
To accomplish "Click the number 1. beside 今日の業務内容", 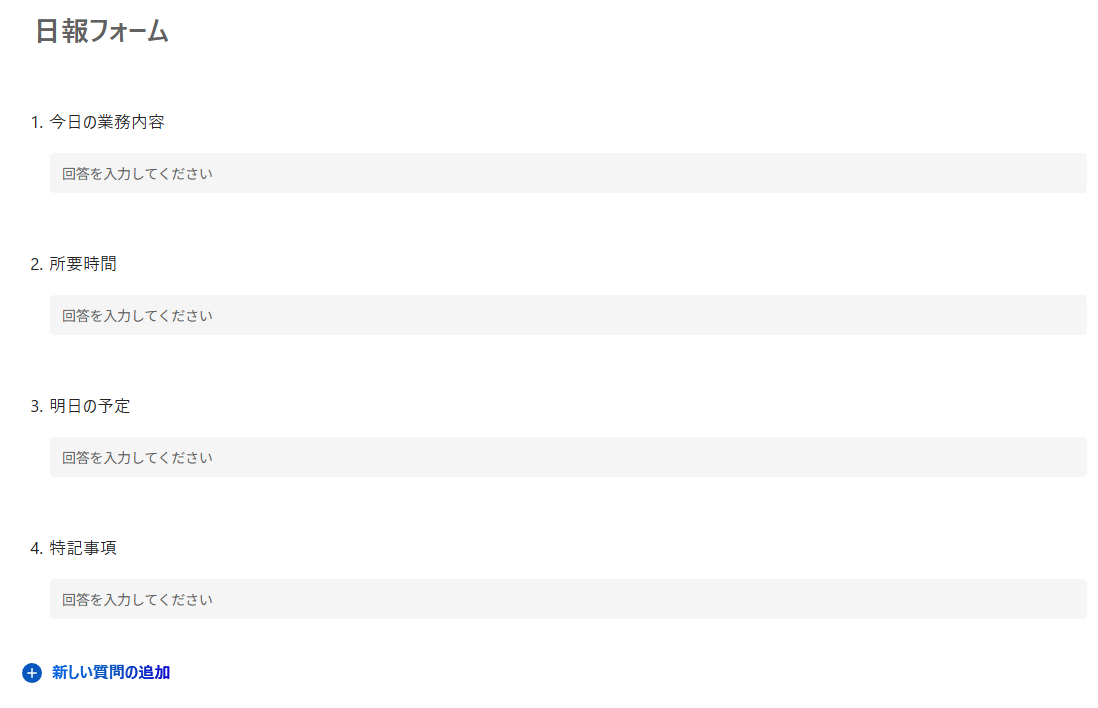I will click(x=37, y=122).
